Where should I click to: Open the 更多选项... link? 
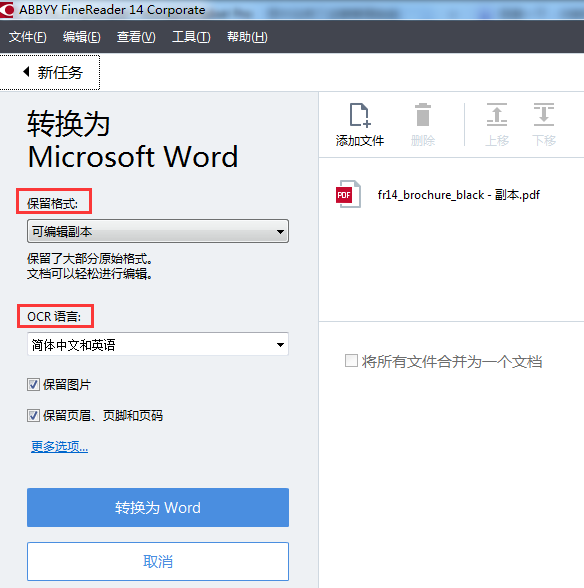coord(59,446)
